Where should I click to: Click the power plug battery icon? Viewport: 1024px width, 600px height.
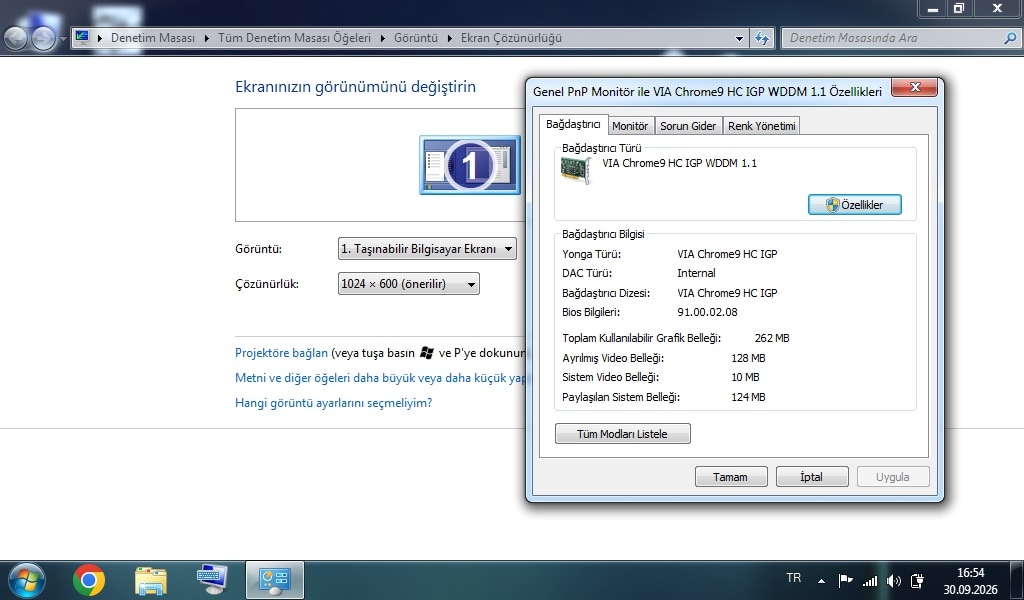[918, 580]
